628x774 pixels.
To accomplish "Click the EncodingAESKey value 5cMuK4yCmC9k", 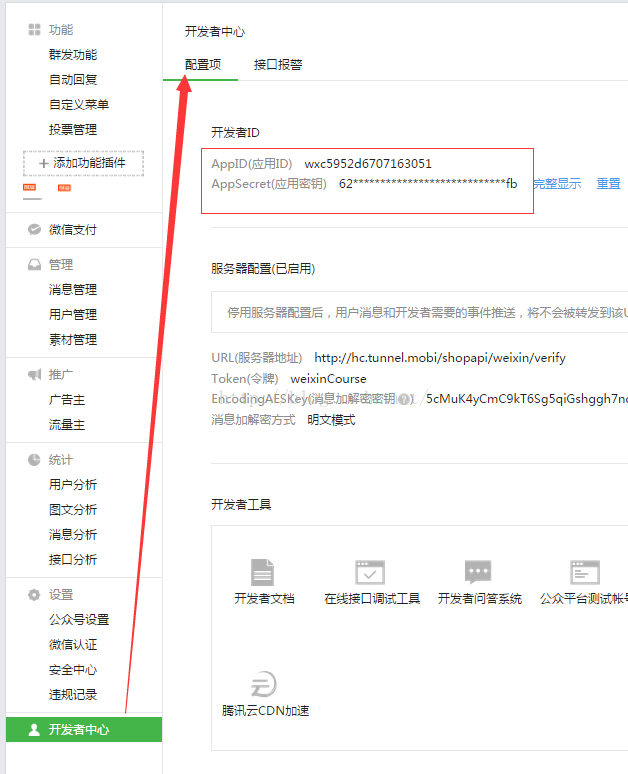I will click(x=527, y=399).
